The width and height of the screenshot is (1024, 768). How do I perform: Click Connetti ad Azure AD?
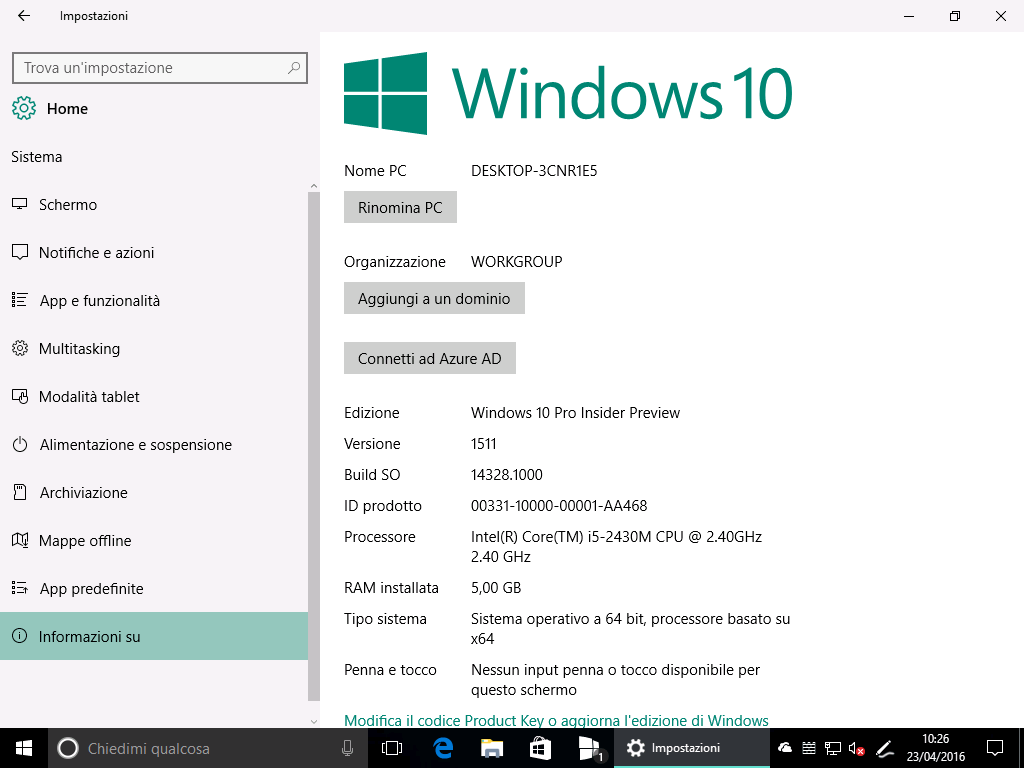(x=430, y=358)
